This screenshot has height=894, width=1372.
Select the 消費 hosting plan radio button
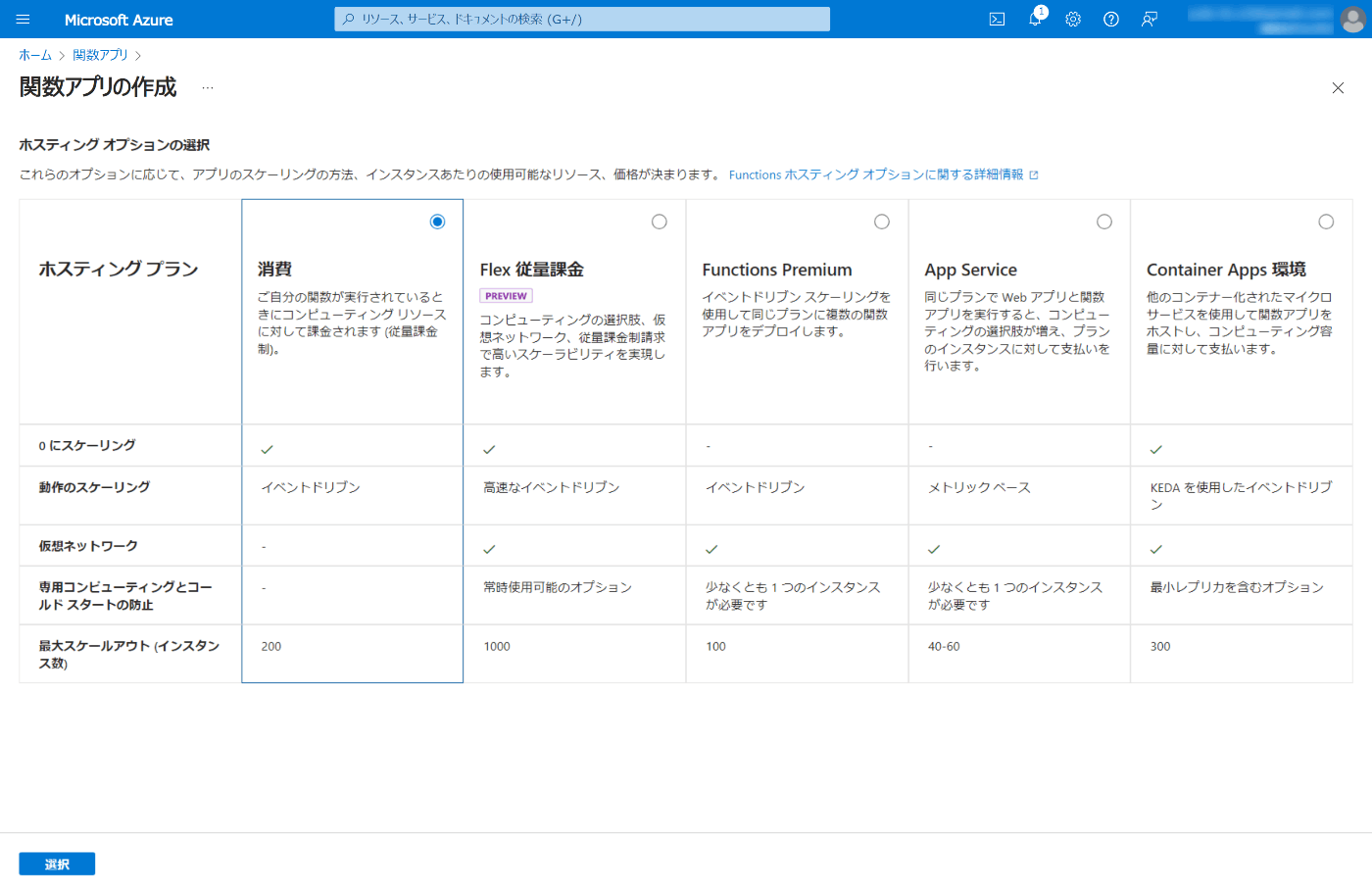point(437,222)
